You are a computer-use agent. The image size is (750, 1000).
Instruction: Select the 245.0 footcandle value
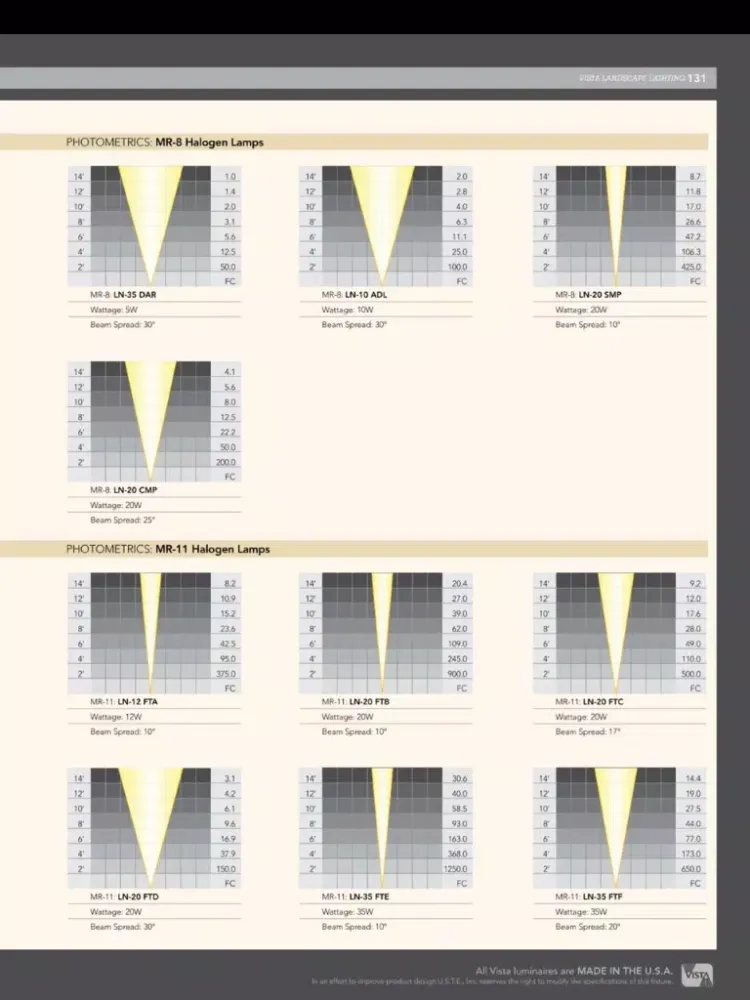[x=457, y=659]
